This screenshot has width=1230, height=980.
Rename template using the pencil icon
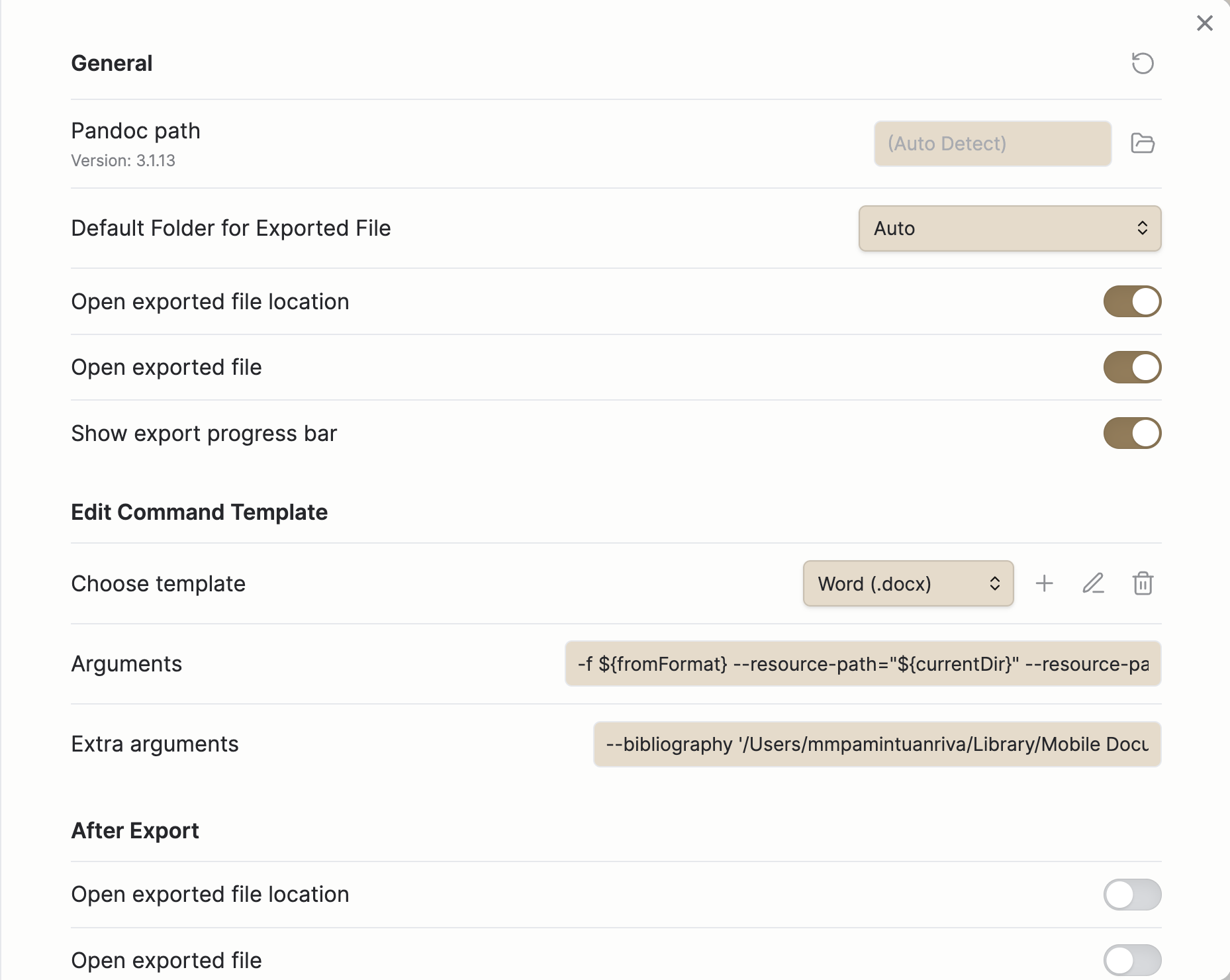1093,583
